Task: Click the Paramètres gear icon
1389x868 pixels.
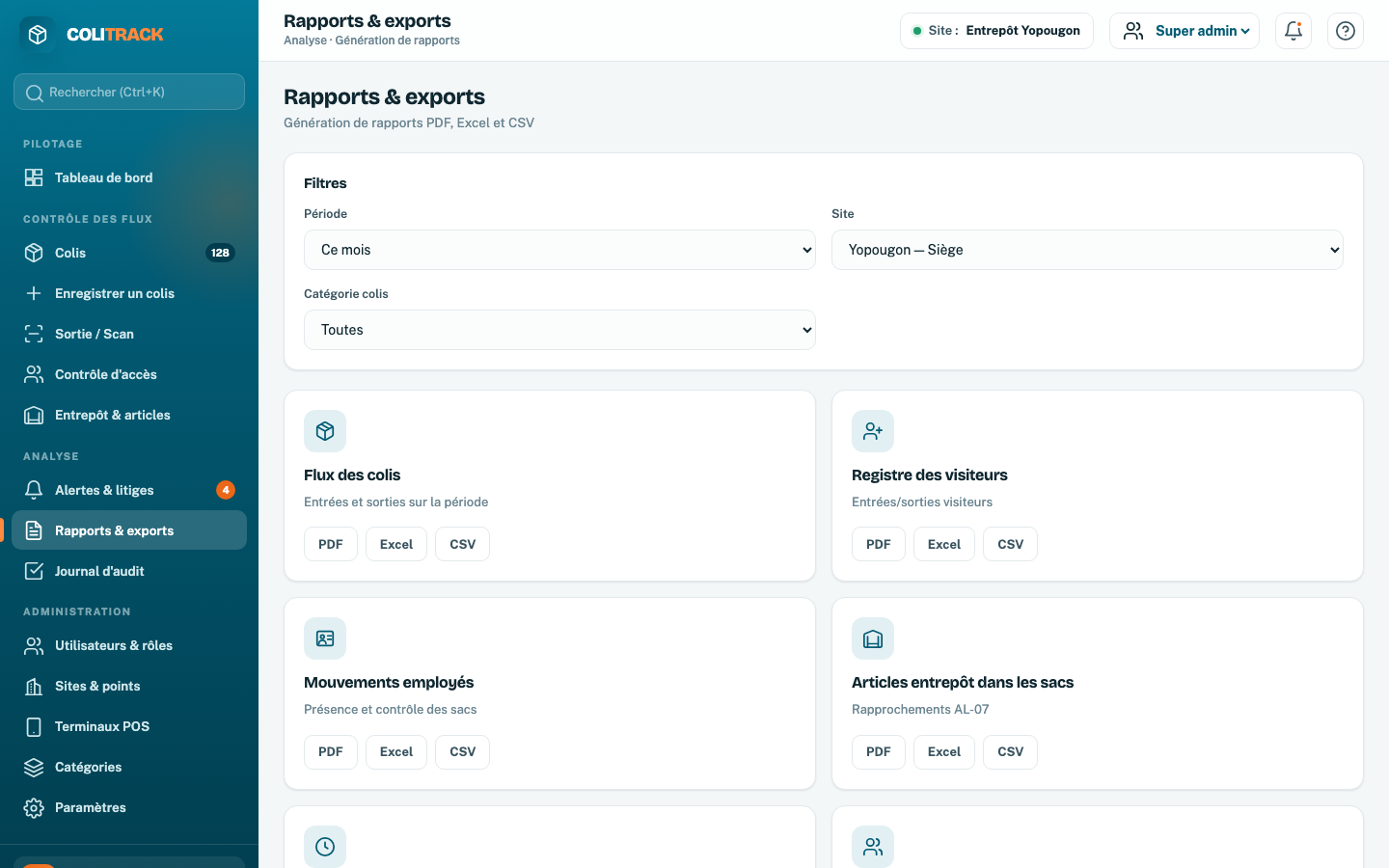Action: 34,807
